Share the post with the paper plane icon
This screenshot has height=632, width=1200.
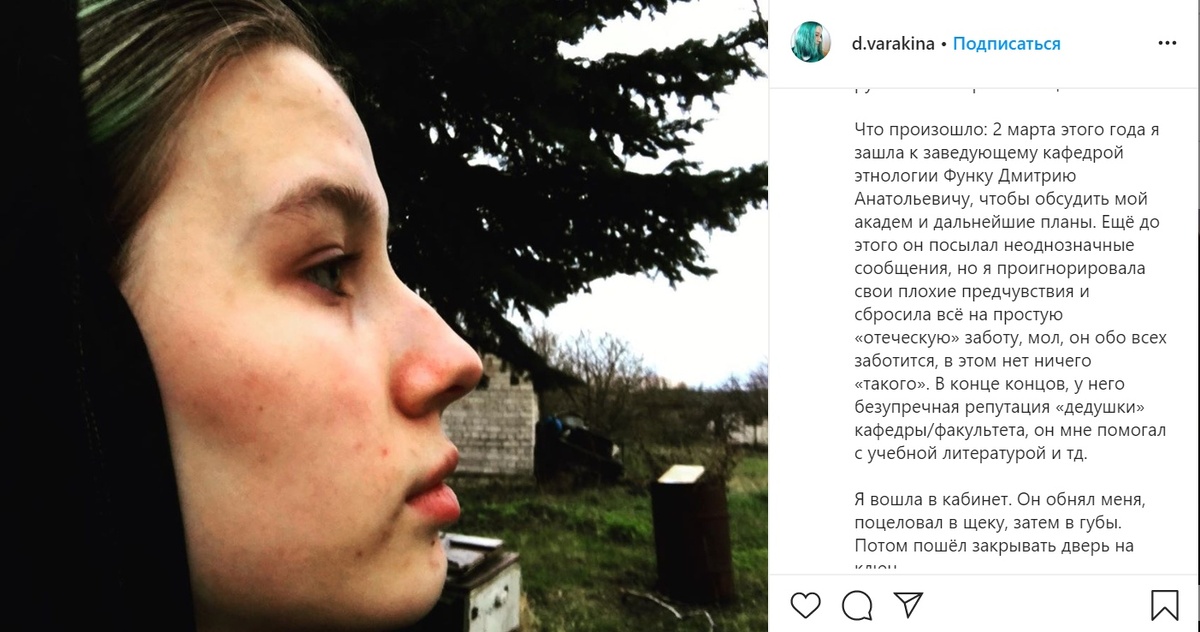[908, 604]
